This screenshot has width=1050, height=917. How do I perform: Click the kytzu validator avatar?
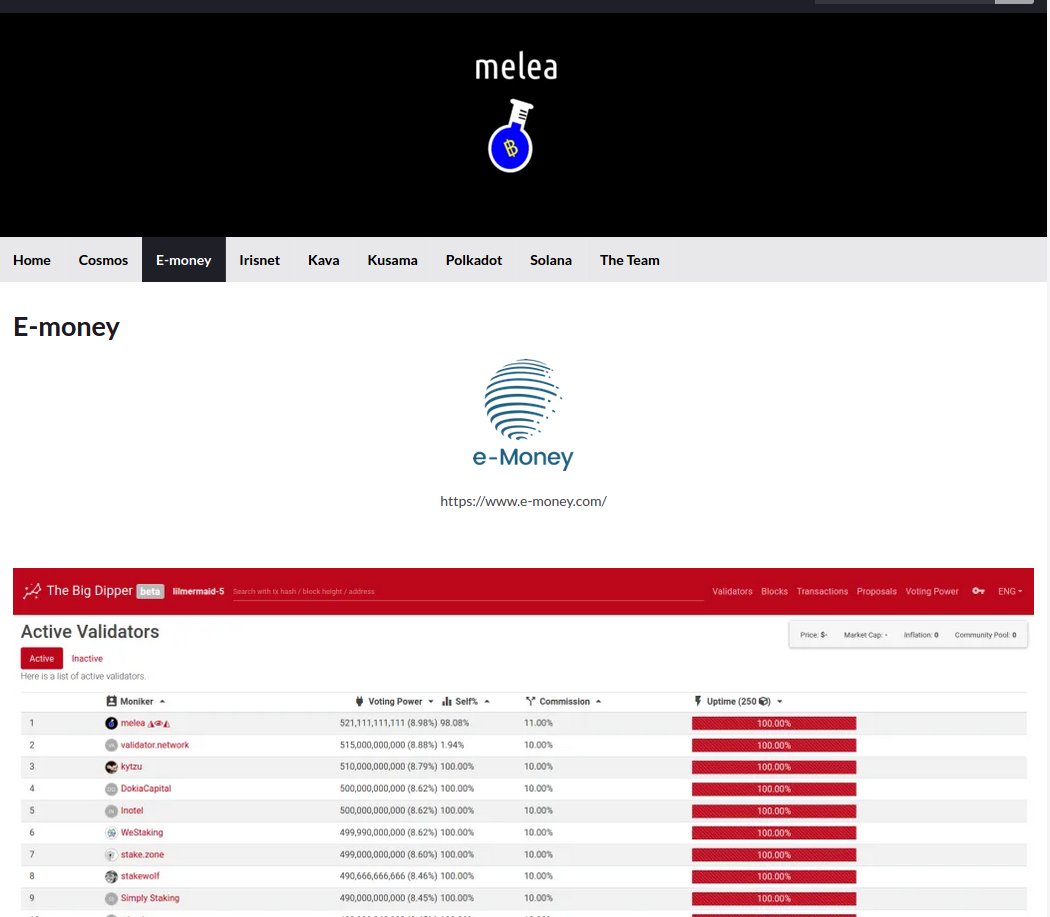pos(111,767)
